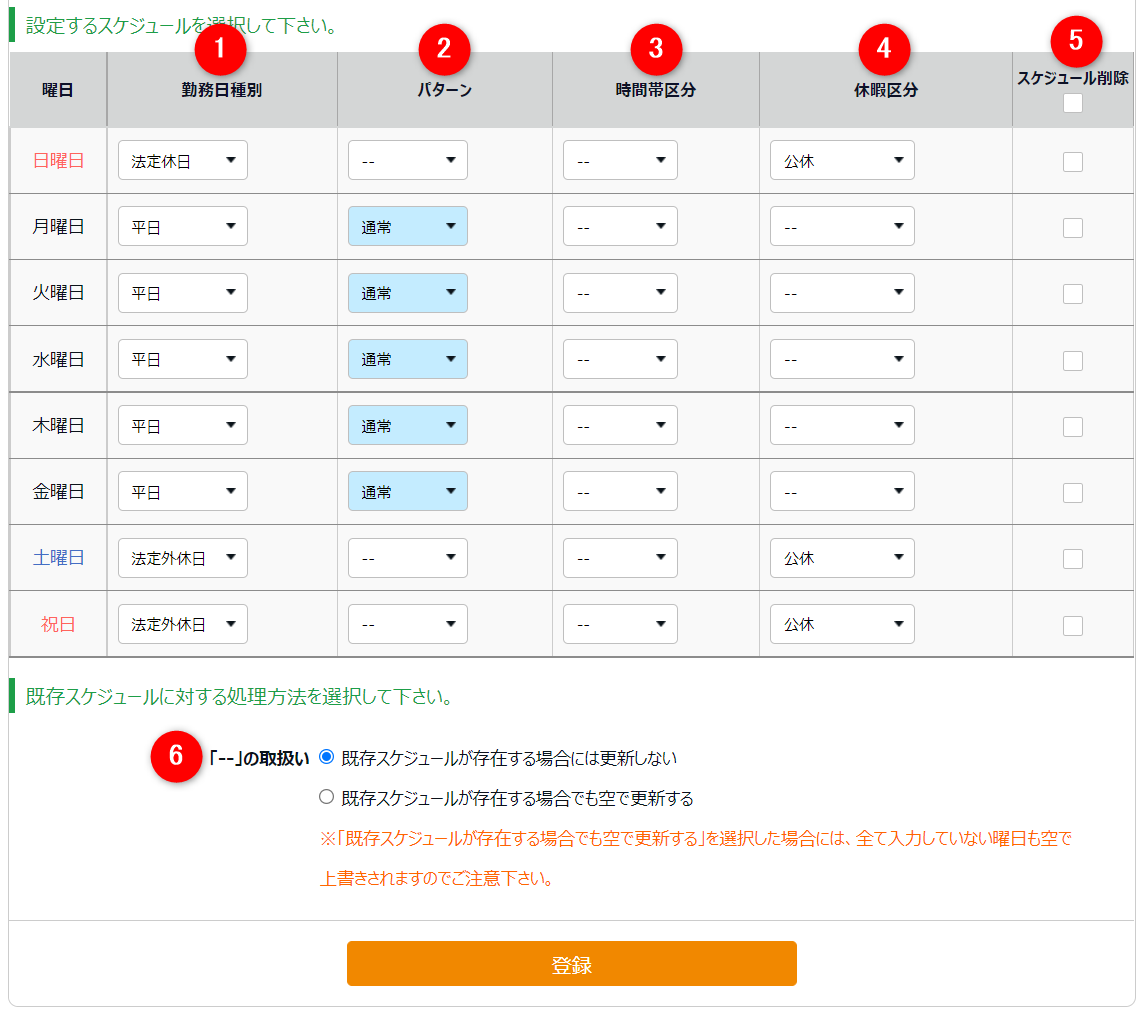1142x1015 pixels.
Task: Click the red number 5 marker
Action: click(1075, 41)
